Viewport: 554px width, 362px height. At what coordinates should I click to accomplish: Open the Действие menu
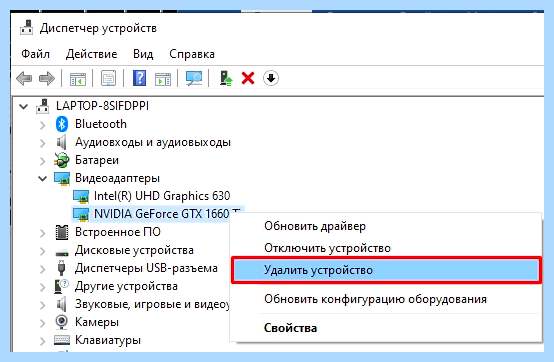click(92, 54)
